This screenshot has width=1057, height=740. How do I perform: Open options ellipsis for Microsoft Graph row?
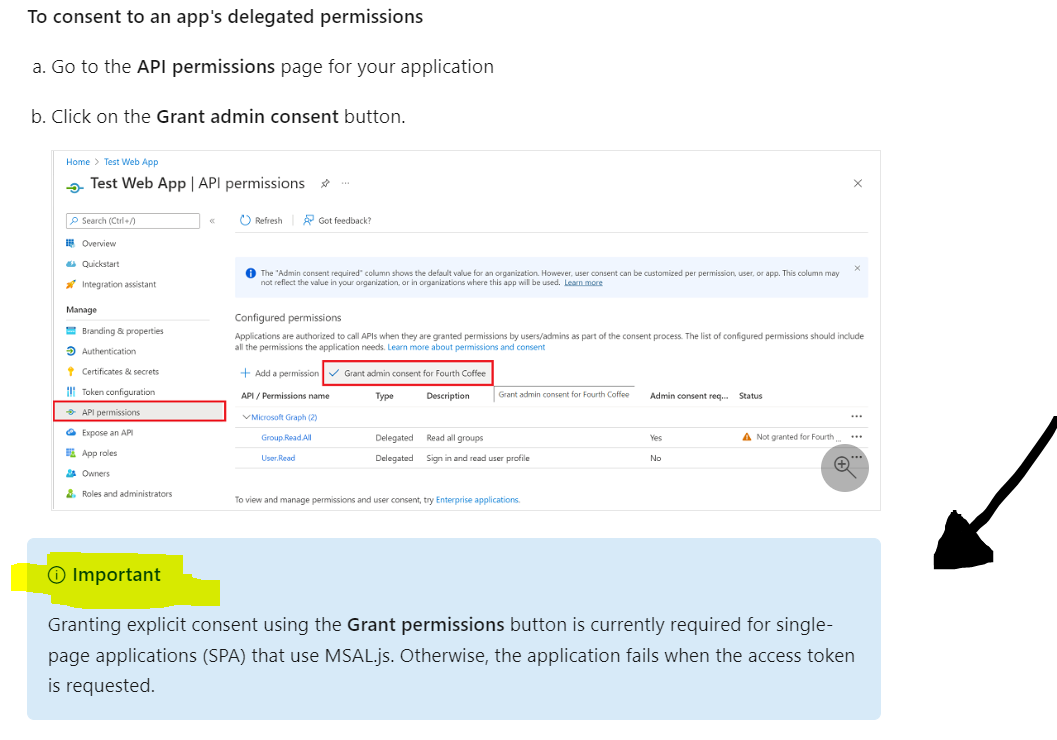point(856,417)
